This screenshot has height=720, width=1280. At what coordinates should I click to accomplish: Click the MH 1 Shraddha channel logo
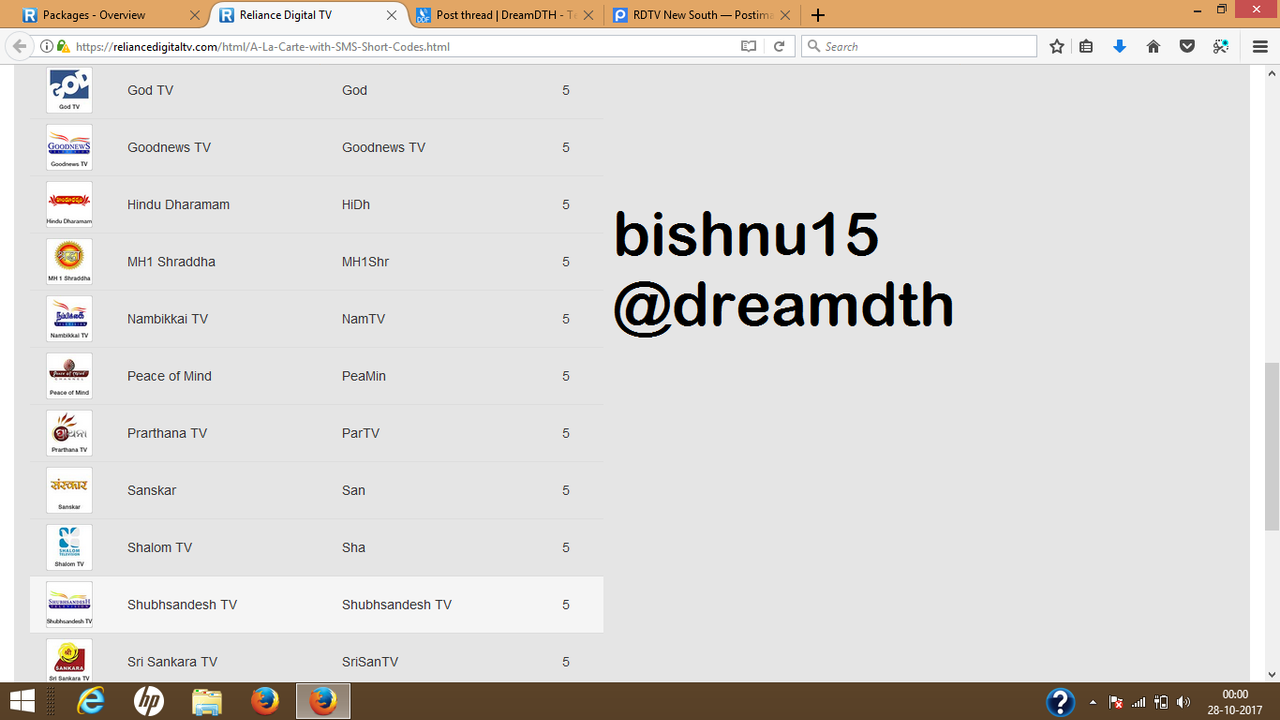point(69,261)
